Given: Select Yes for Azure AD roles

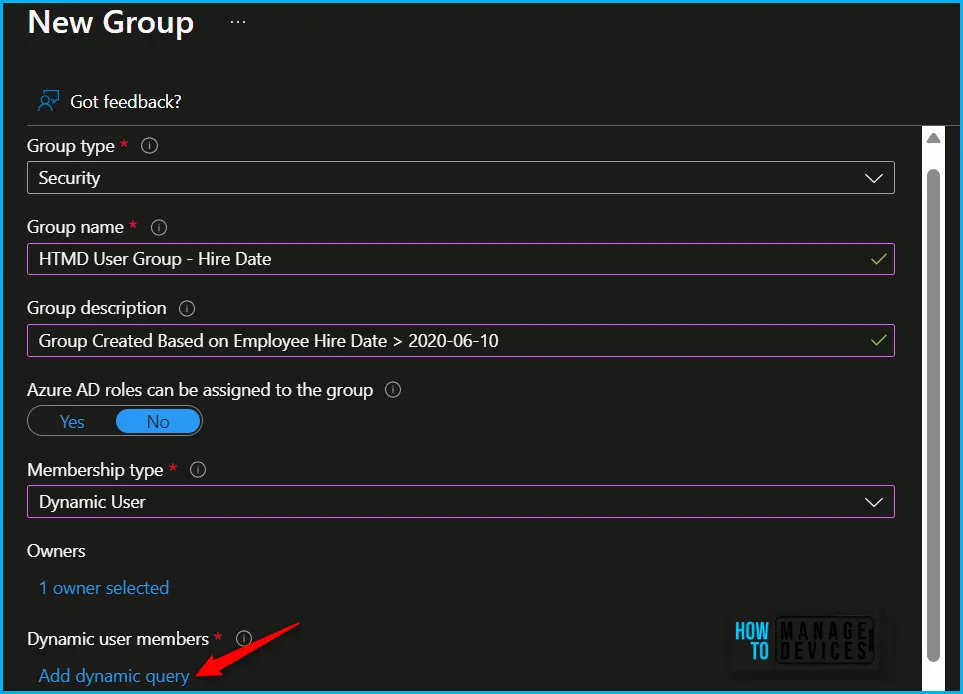Looking at the screenshot, I should point(72,422).
